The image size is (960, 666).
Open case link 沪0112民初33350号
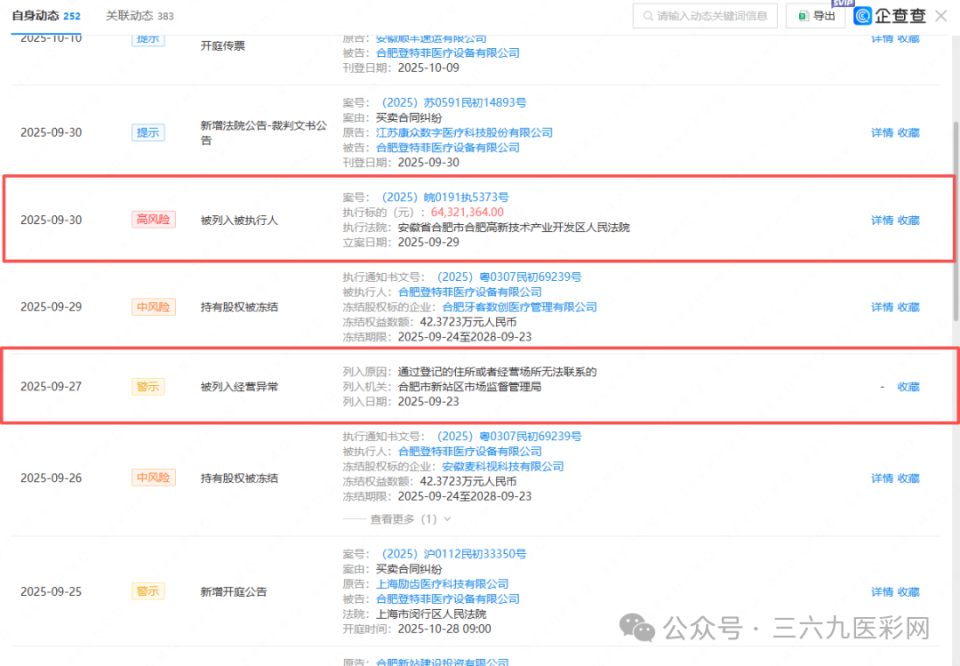(453, 554)
